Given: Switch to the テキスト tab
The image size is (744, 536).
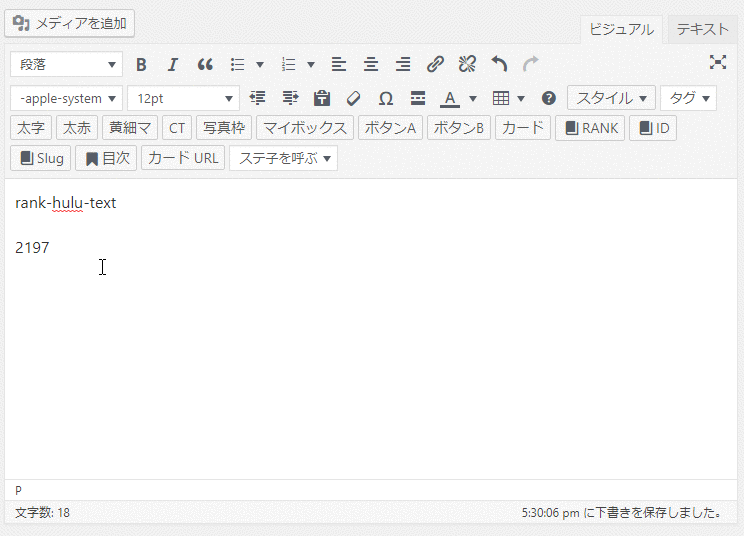Looking at the screenshot, I should [702, 29].
